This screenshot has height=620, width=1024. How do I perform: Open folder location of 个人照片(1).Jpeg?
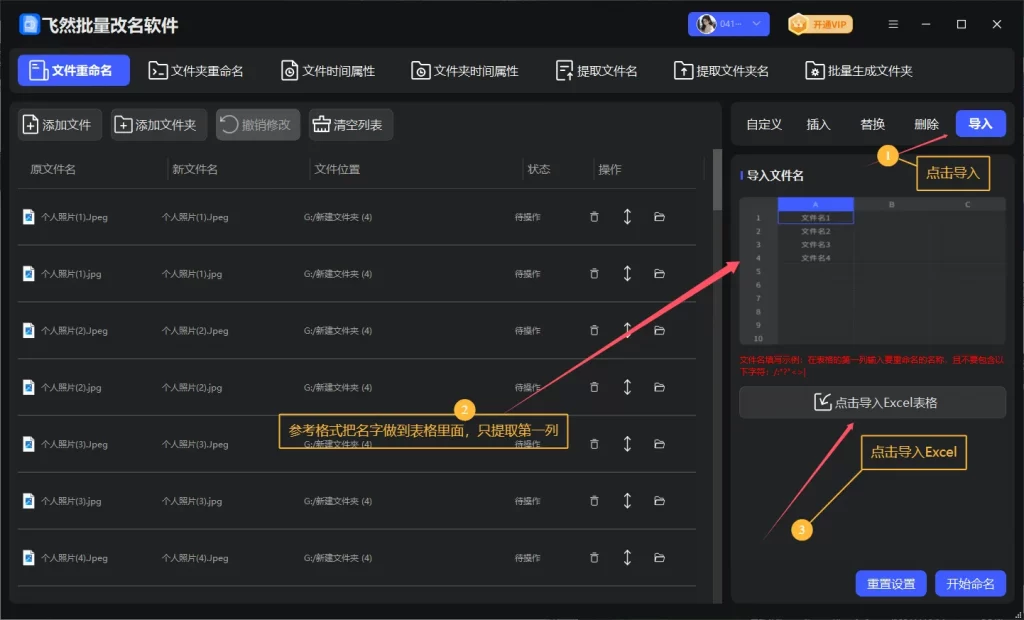(659, 217)
